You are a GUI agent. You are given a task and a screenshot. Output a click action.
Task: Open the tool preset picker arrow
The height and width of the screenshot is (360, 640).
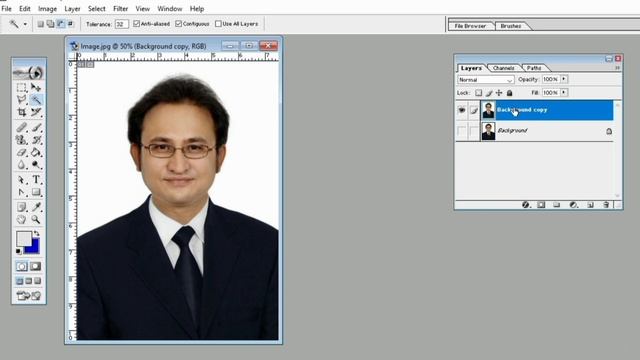25,24
